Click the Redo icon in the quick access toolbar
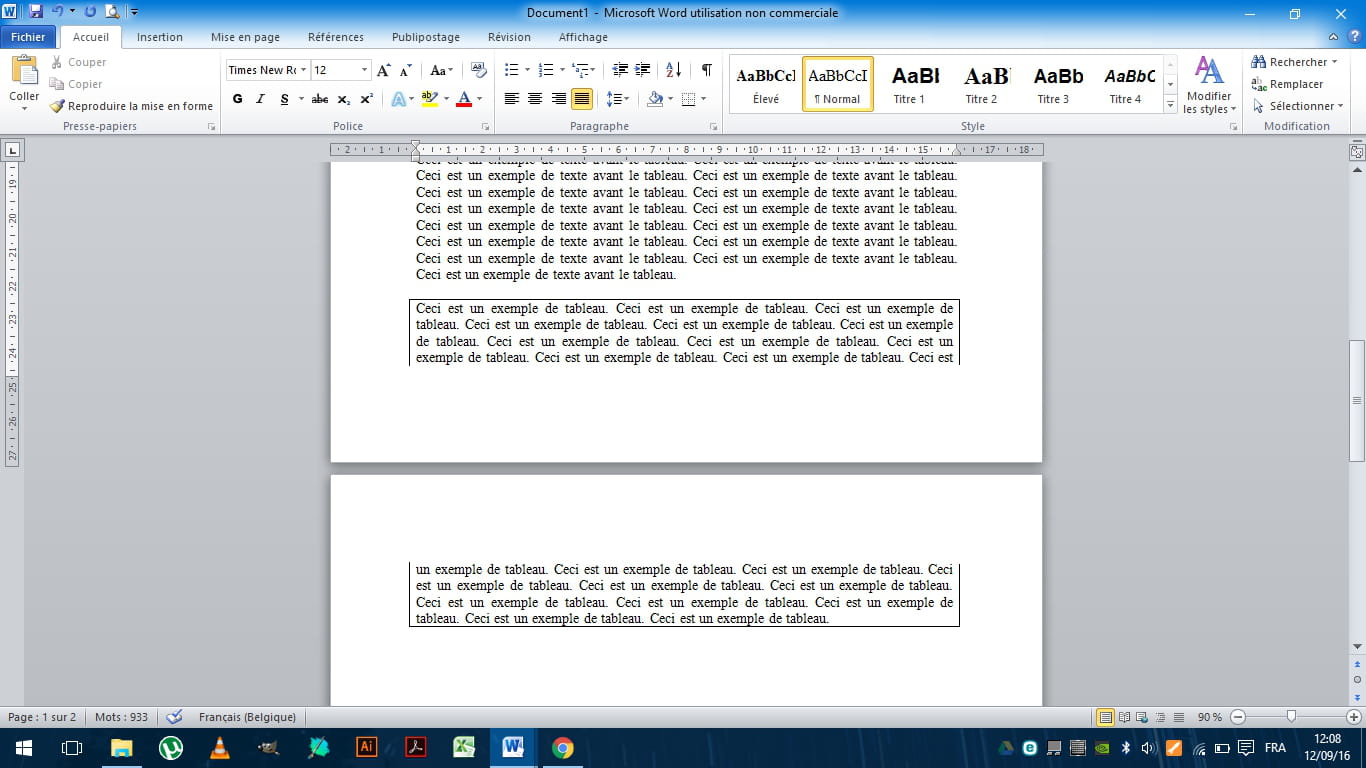Screen dimensions: 1366x768 90,12
